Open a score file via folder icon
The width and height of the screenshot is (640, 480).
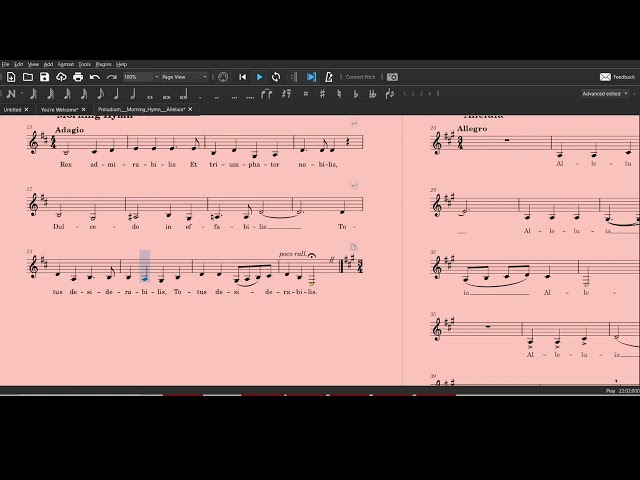tap(28, 77)
